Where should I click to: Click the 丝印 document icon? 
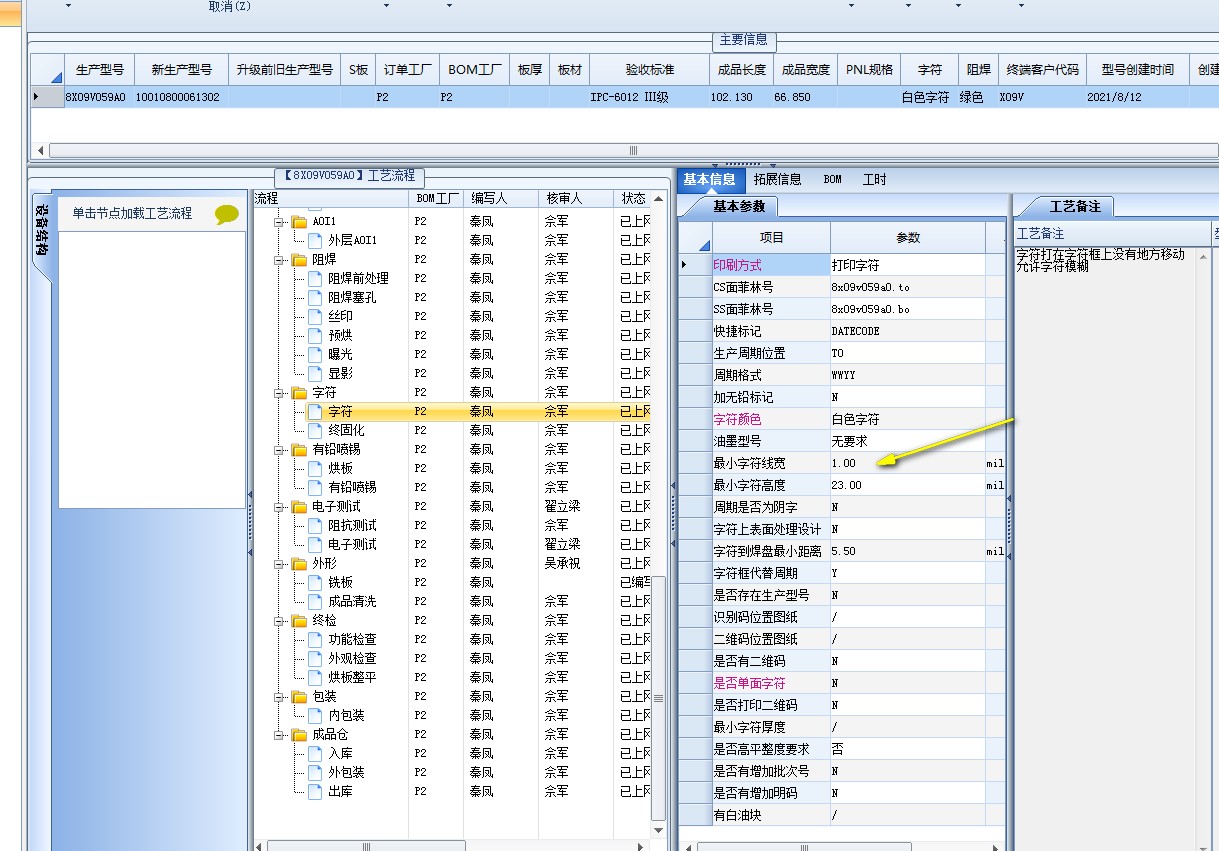pos(315,316)
